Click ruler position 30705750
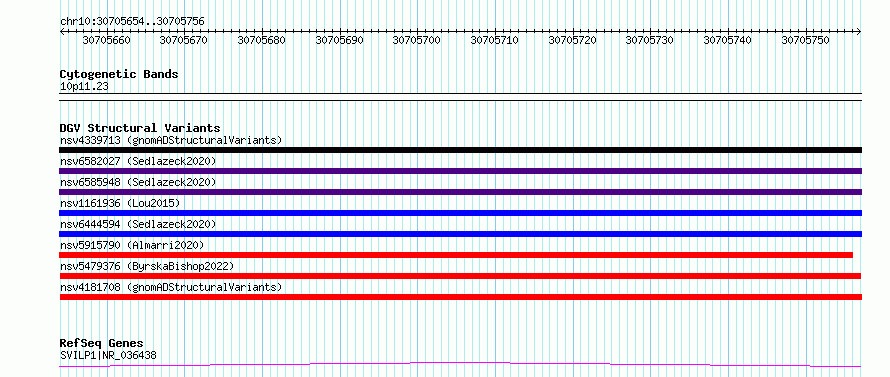Screen dimensions: 890x377 click(805, 40)
